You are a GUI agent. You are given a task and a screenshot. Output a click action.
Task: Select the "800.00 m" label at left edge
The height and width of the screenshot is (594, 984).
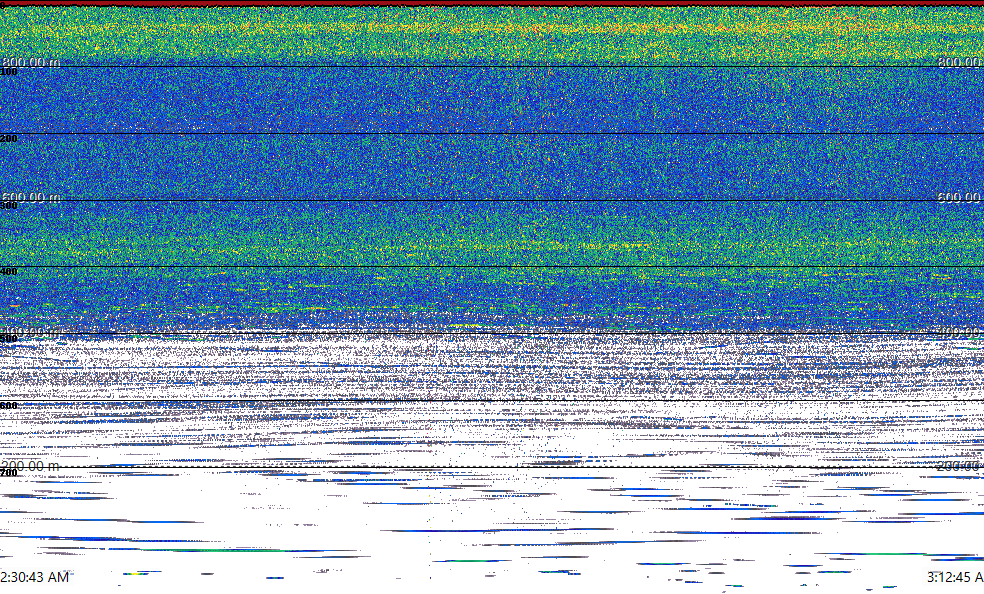click(x=31, y=61)
